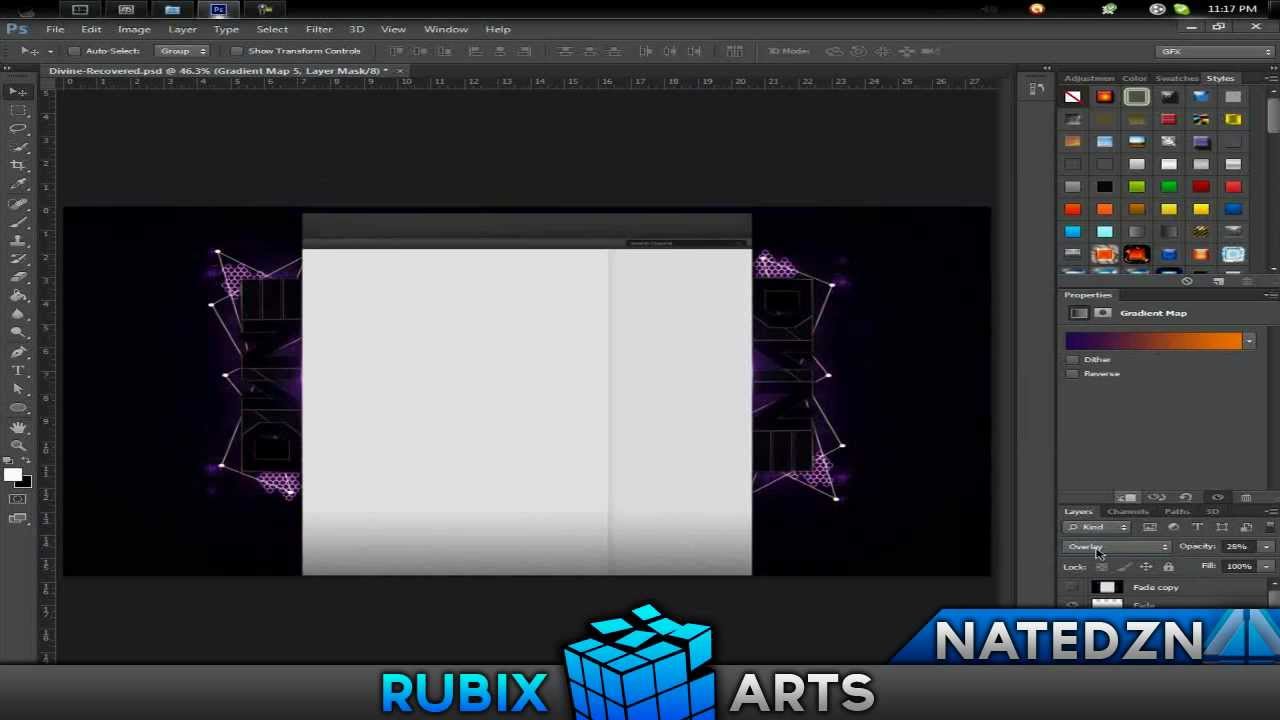Select the Pen tool
Viewport: 1280px width, 720px height.
pos(18,351)
